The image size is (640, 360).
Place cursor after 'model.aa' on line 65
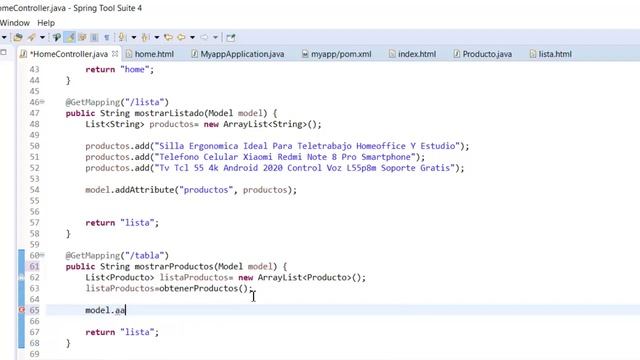[x=125, y=310]
